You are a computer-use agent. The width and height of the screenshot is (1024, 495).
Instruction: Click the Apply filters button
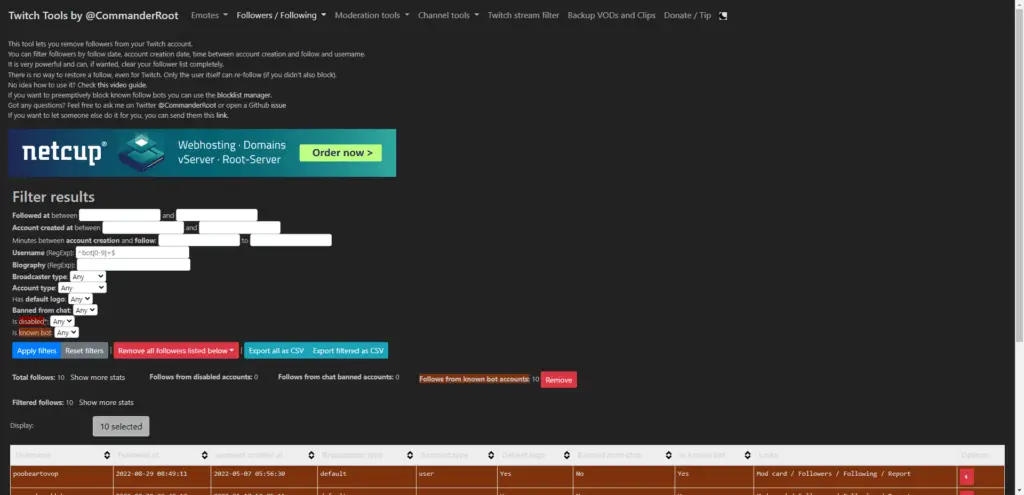(x=37, y=351)
